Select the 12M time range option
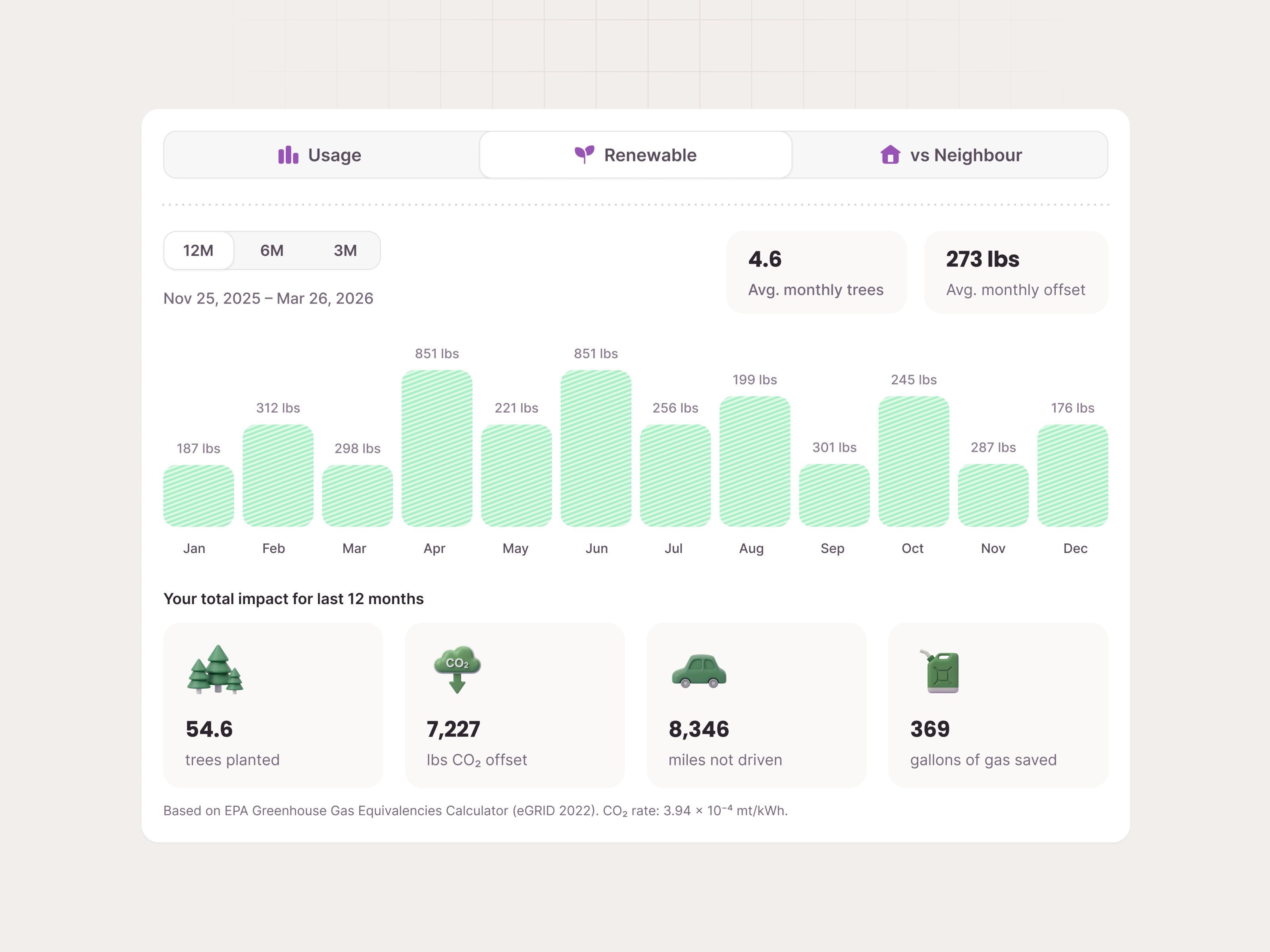Image resolution: width=1270 pixels, height=952 pixels. [x=198, y=250]
